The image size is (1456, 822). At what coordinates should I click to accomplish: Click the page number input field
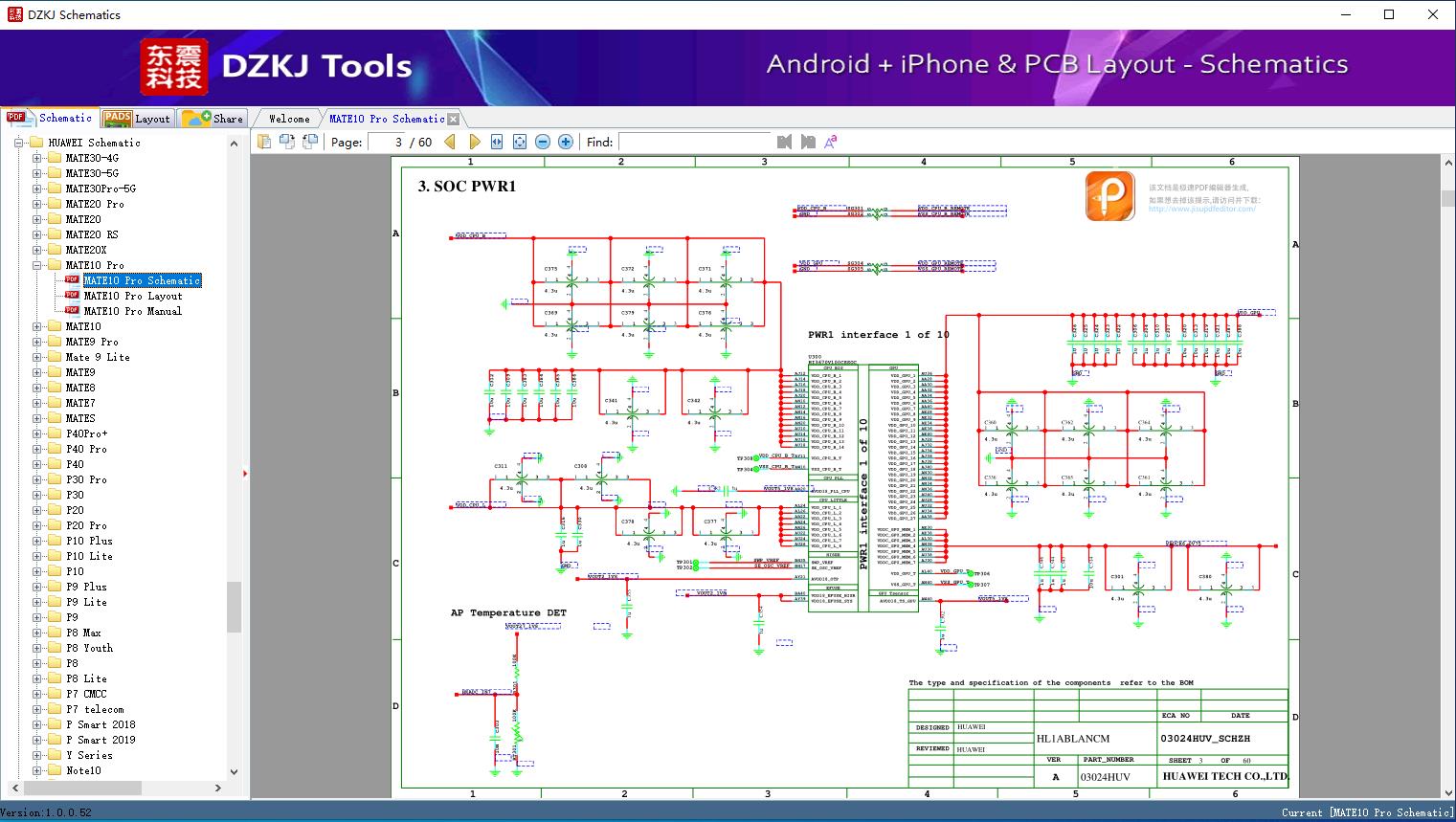click(387, 142)
